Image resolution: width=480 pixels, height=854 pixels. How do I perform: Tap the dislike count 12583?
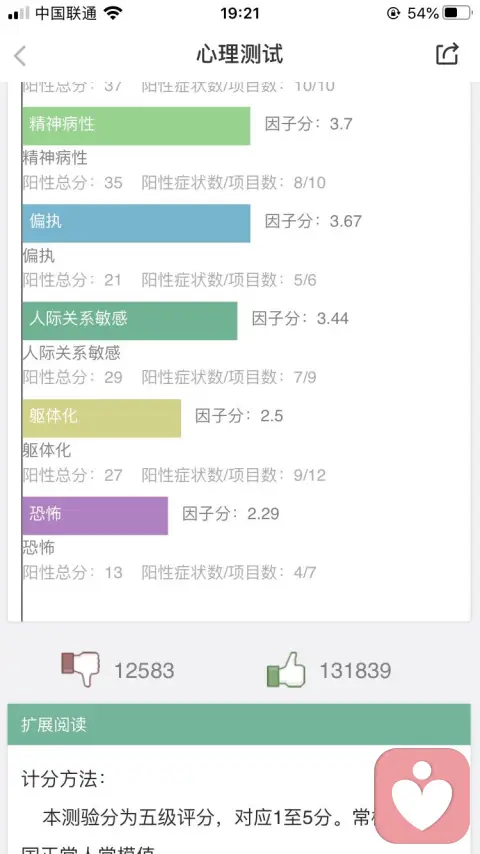pyautogui.click(x=144, y=670)
